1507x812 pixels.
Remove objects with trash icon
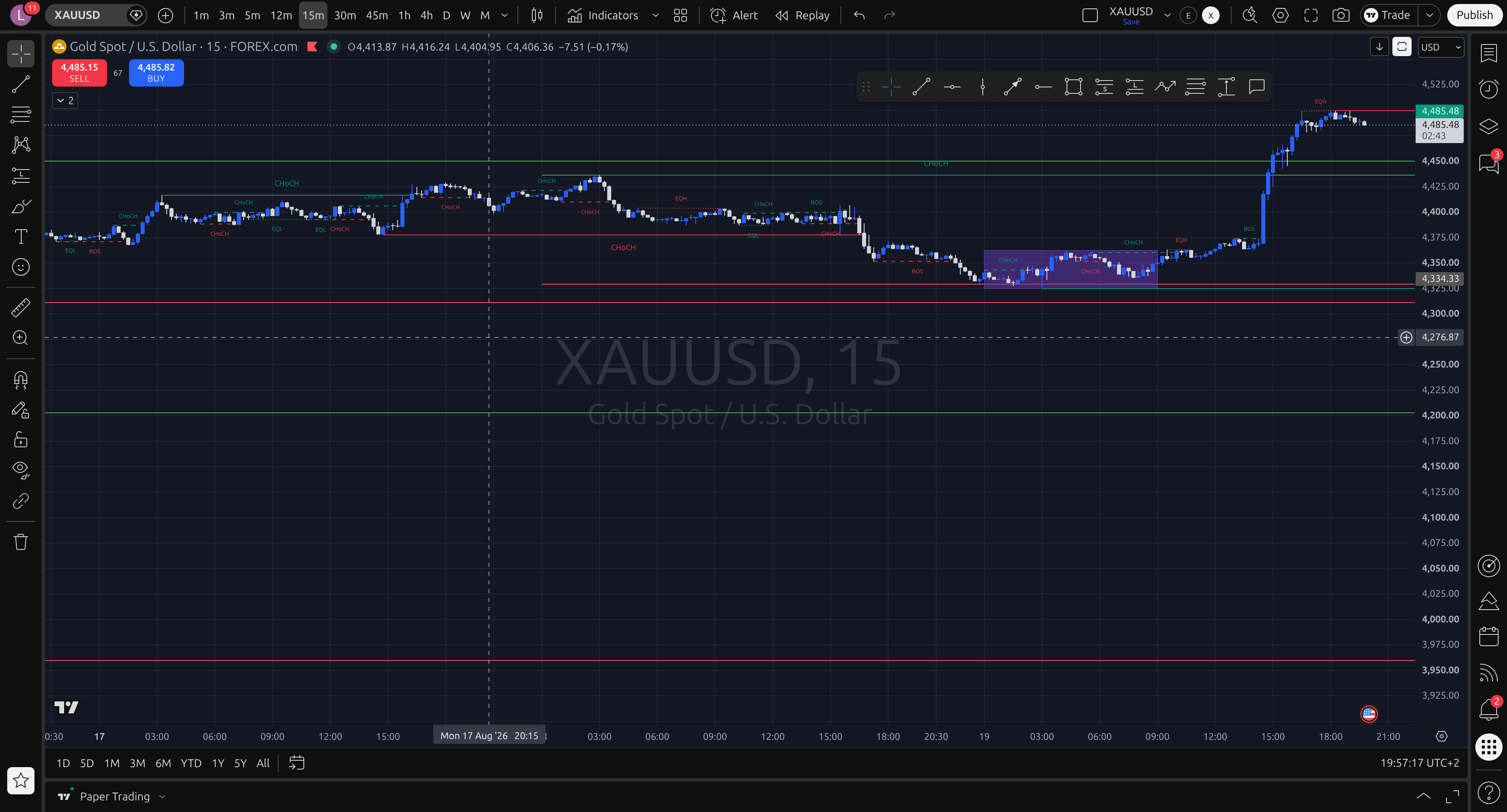click(x=21, y=542)
